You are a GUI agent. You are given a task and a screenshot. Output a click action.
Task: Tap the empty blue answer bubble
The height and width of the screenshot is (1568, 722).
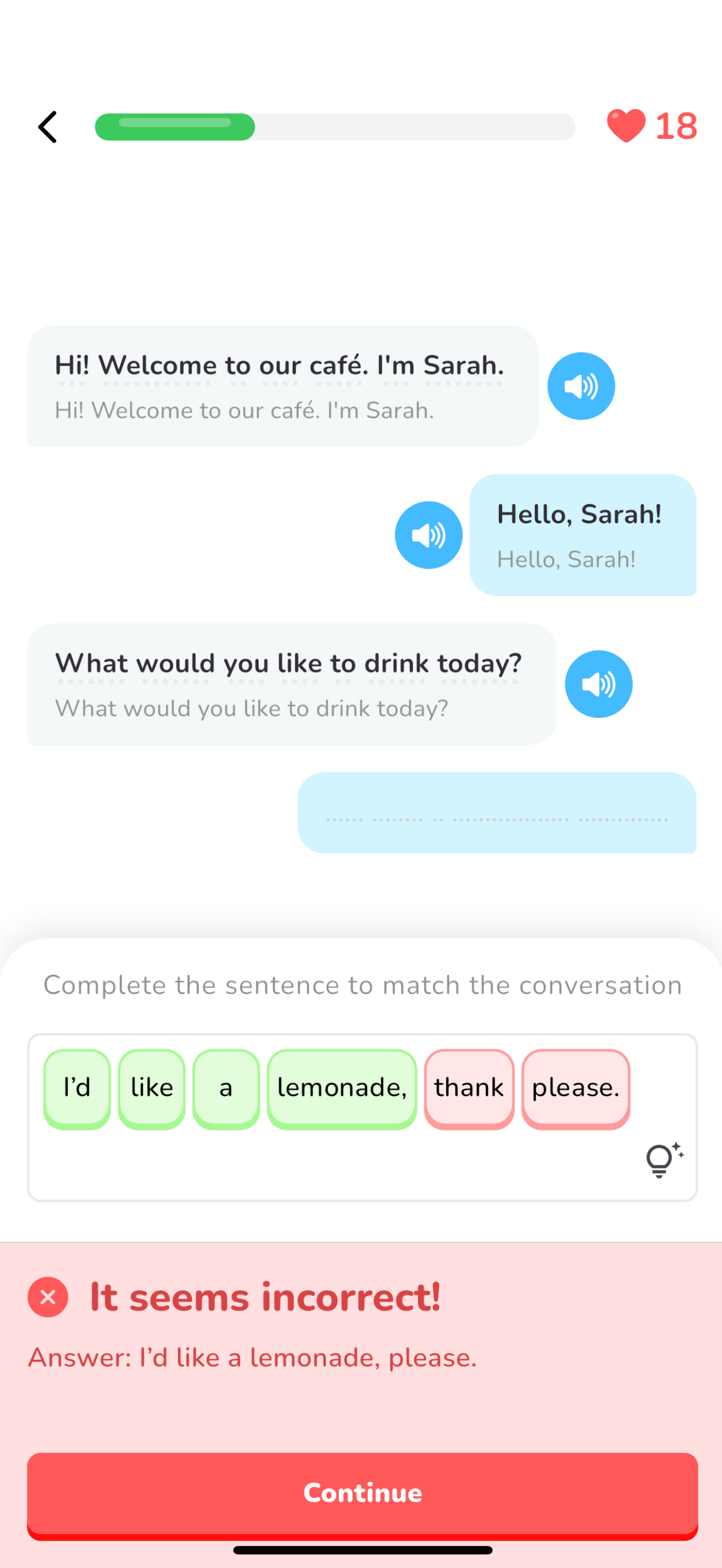(497, 812)
